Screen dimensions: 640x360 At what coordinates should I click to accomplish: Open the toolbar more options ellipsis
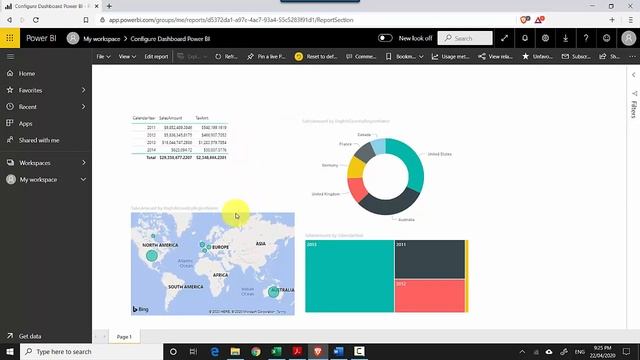click(632, 56)
